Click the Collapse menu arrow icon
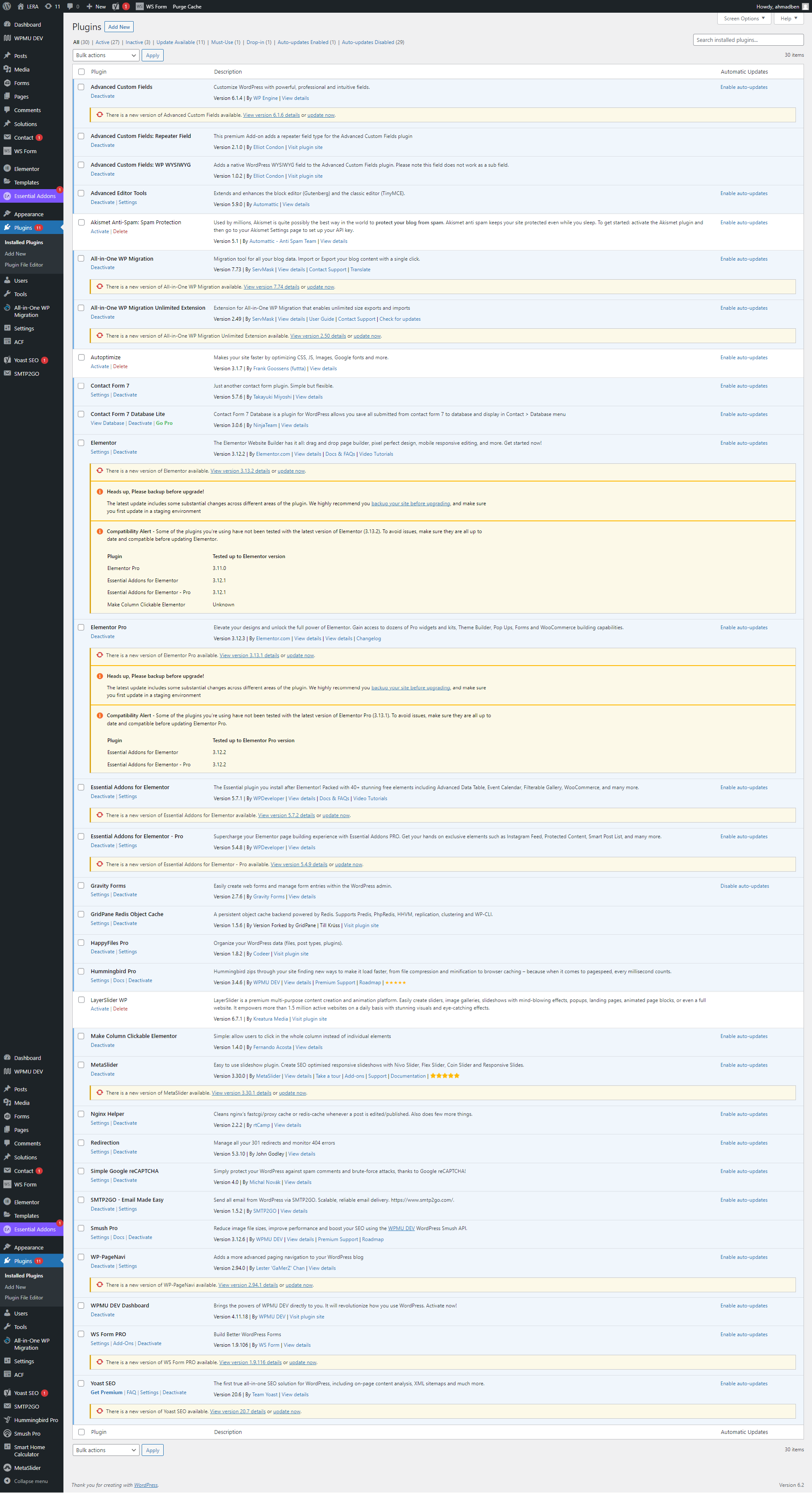Viewport: 812px width, 1494px height. click(x=8, y=1480)
